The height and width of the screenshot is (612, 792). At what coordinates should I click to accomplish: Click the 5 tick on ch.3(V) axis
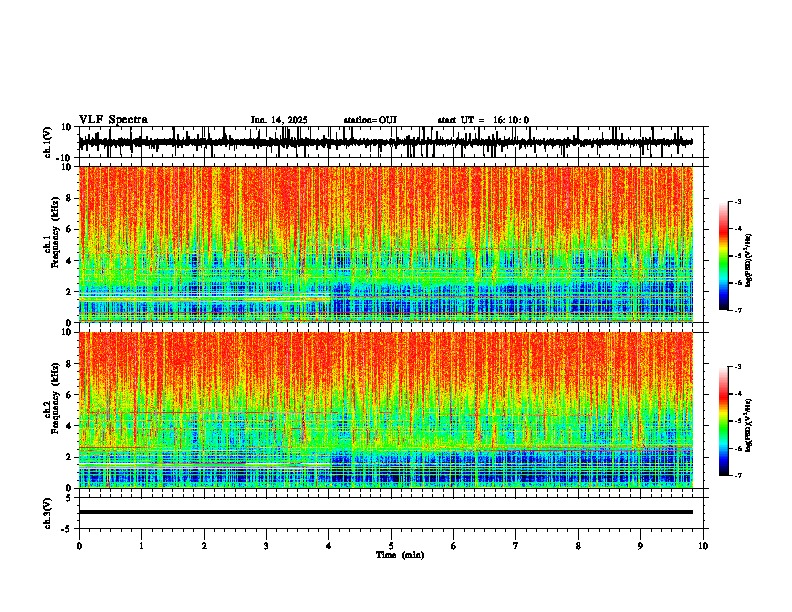tap(70, 498)
